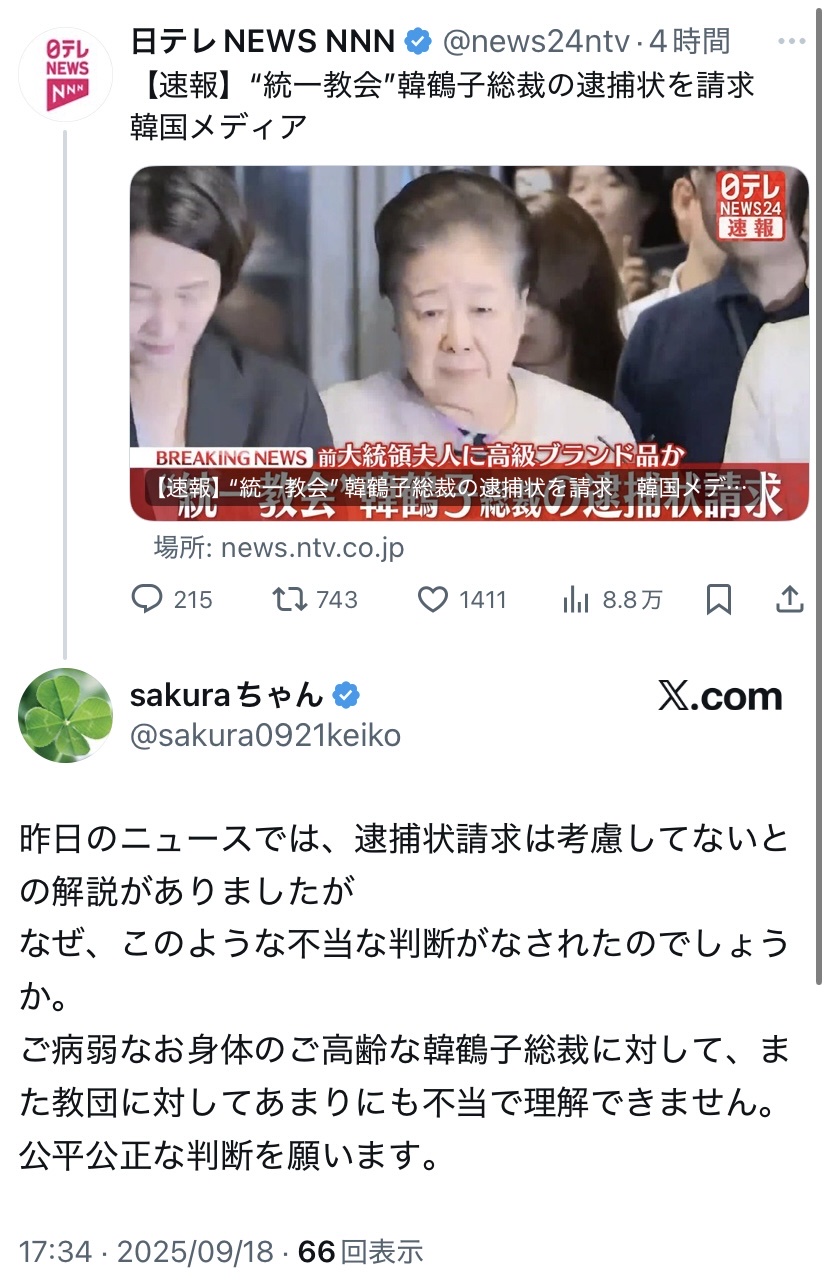Click the X.com logo
Viewport: 828px width, 1285px height.
[x=720, y=697]
